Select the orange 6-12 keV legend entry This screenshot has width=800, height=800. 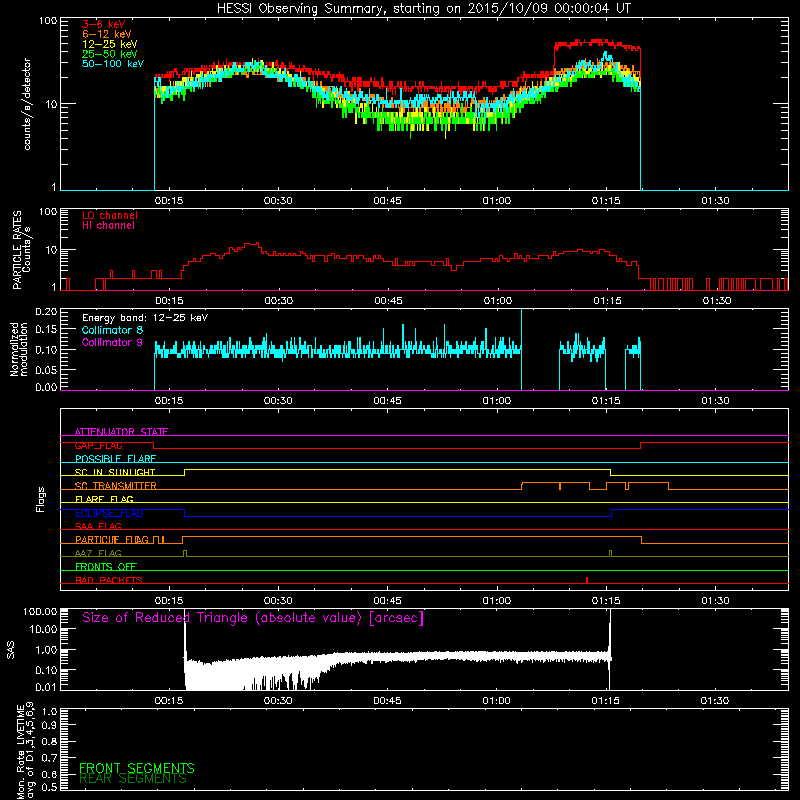point(107,34)
